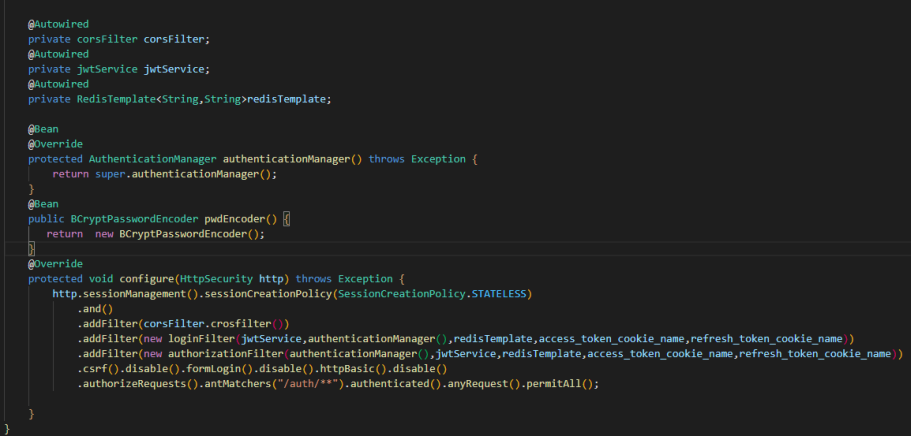Click the highlighted opening brace after pwdEncoder()
This screenshot has width=911, height=436.
tap(286, 219)
